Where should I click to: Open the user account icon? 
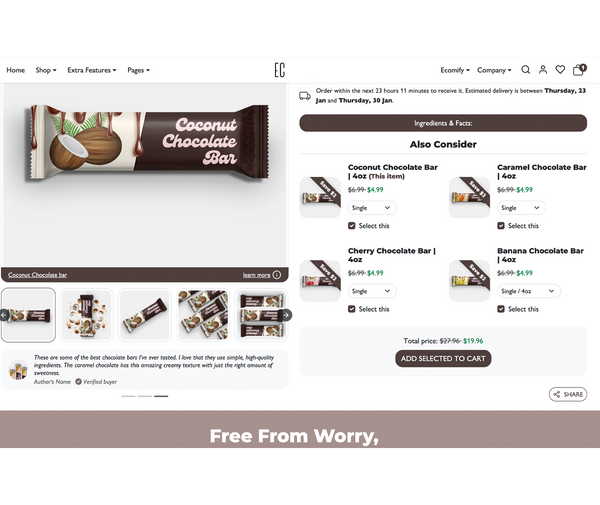click(543, 70)
